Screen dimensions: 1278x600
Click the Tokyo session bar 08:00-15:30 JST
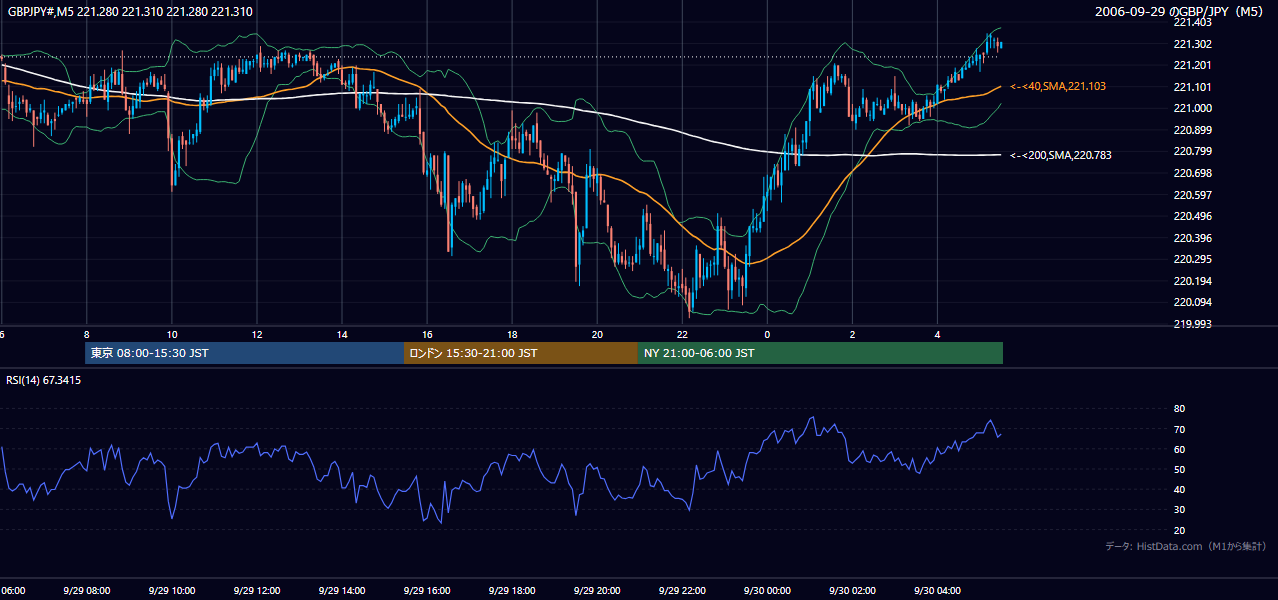[244, 353]
